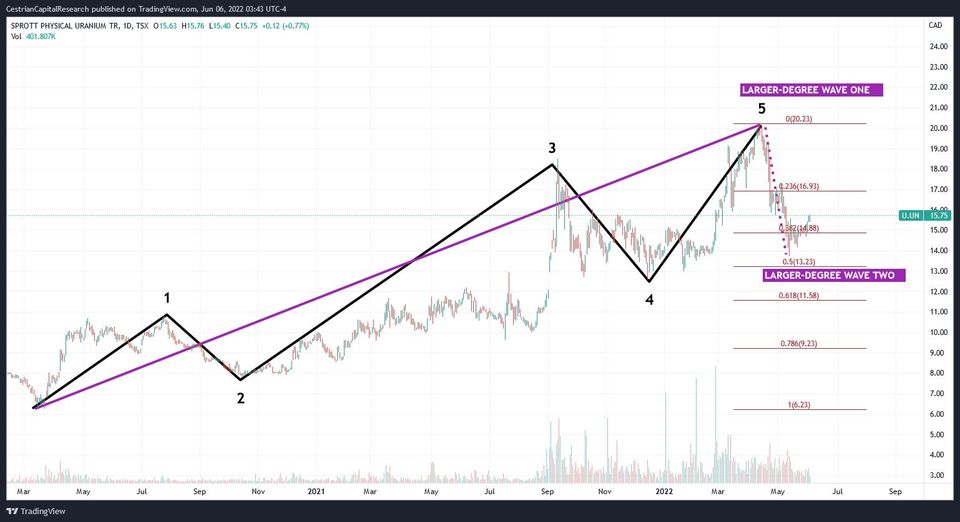The width and height of the screenshot is (960, 522).
Task: Click the U.UN 15.75 current price tag
Action: point(924,215)
